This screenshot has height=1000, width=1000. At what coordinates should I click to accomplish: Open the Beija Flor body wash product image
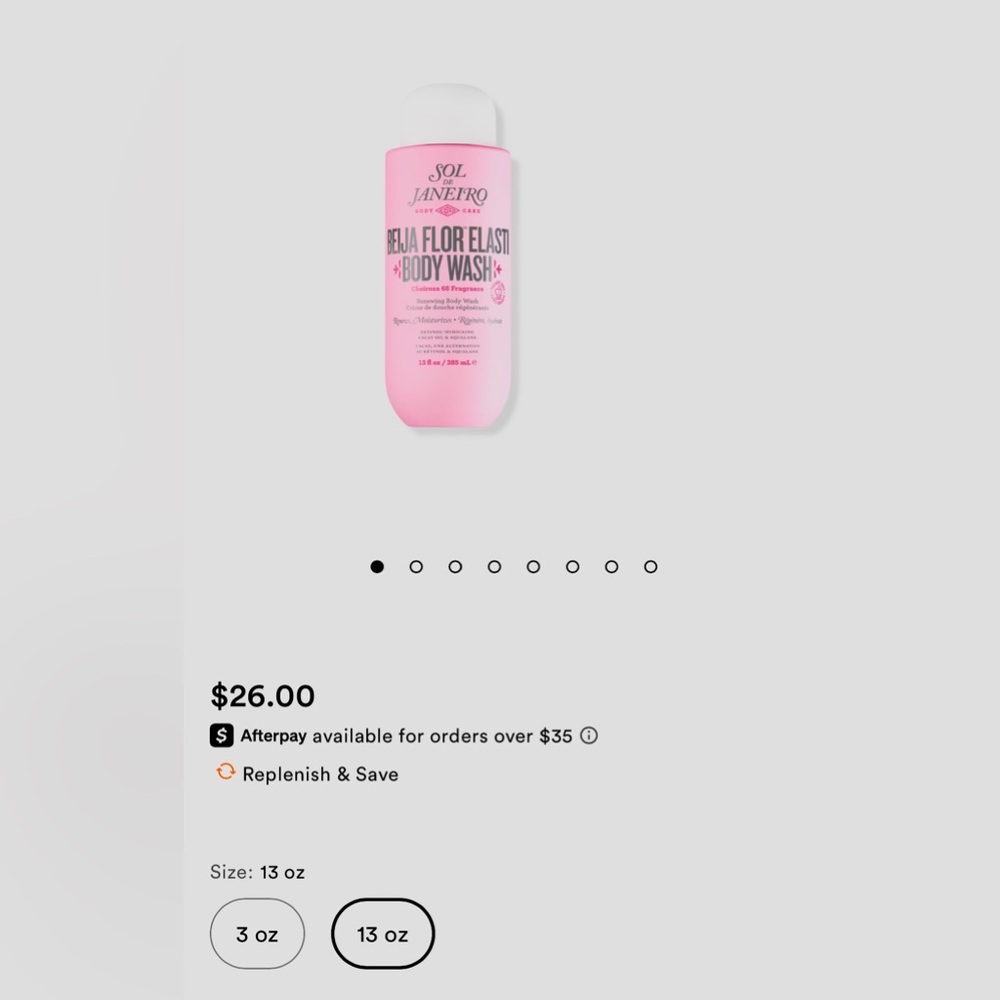pos(448,256)
